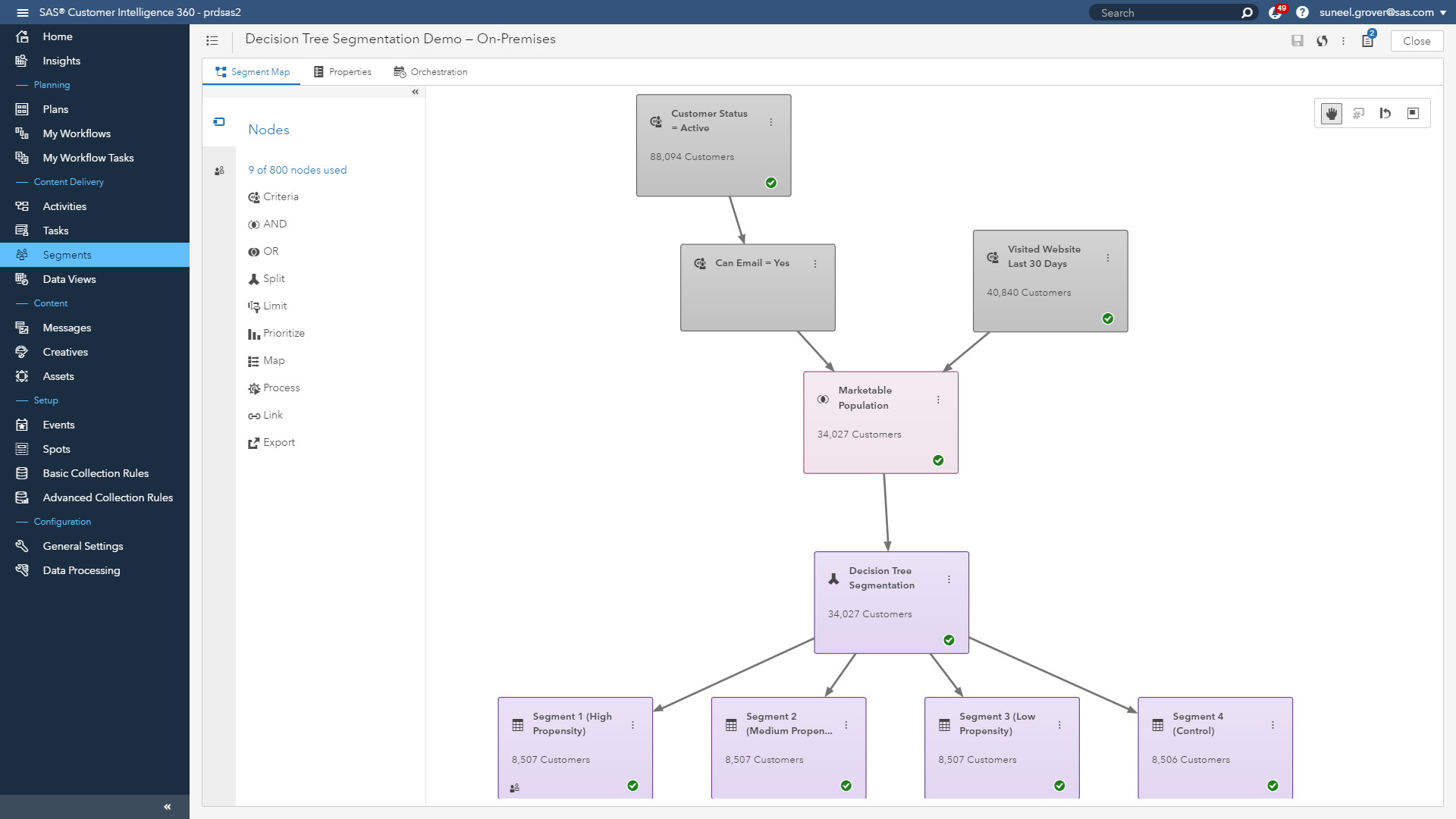
Task: Expand the Customer Status node options menu
Action: pyautogui.click(x=771, y=122)
